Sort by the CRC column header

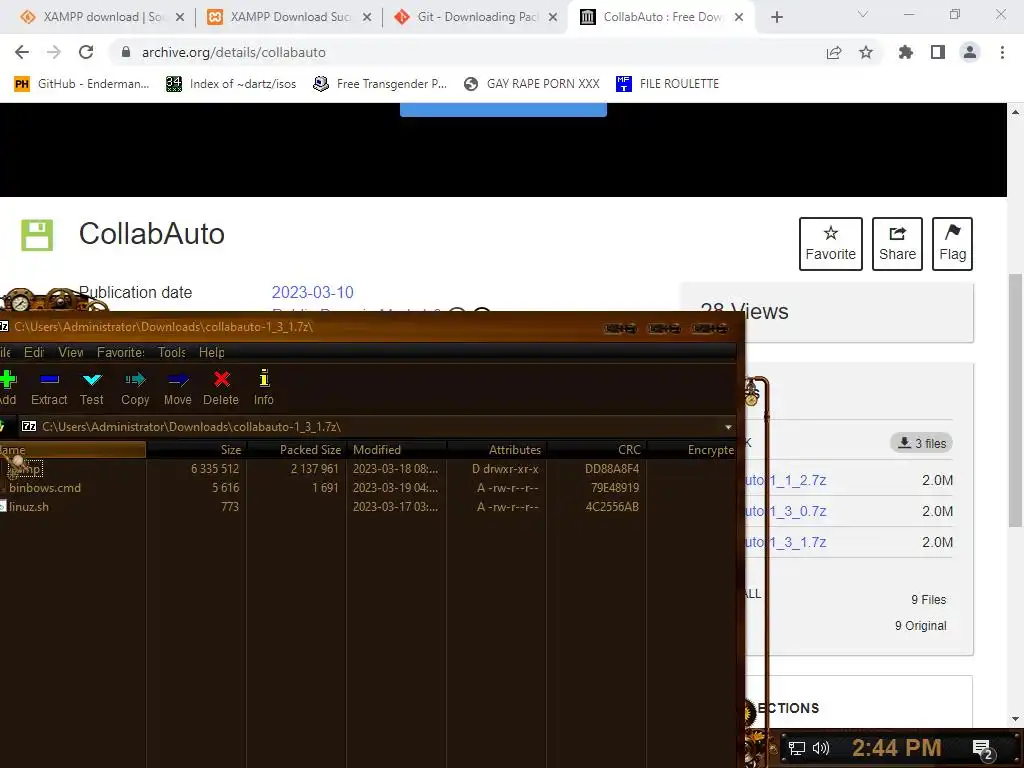(x=597, y=450)
